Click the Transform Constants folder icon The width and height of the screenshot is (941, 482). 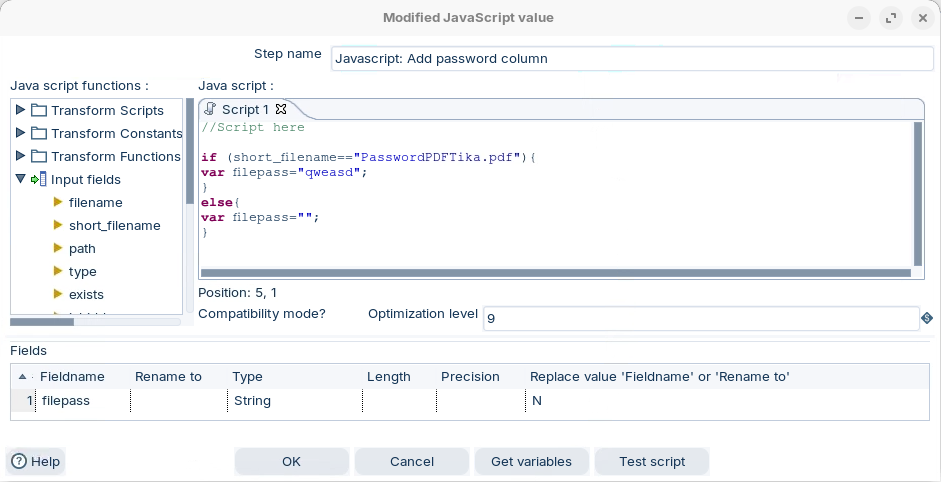39,133
